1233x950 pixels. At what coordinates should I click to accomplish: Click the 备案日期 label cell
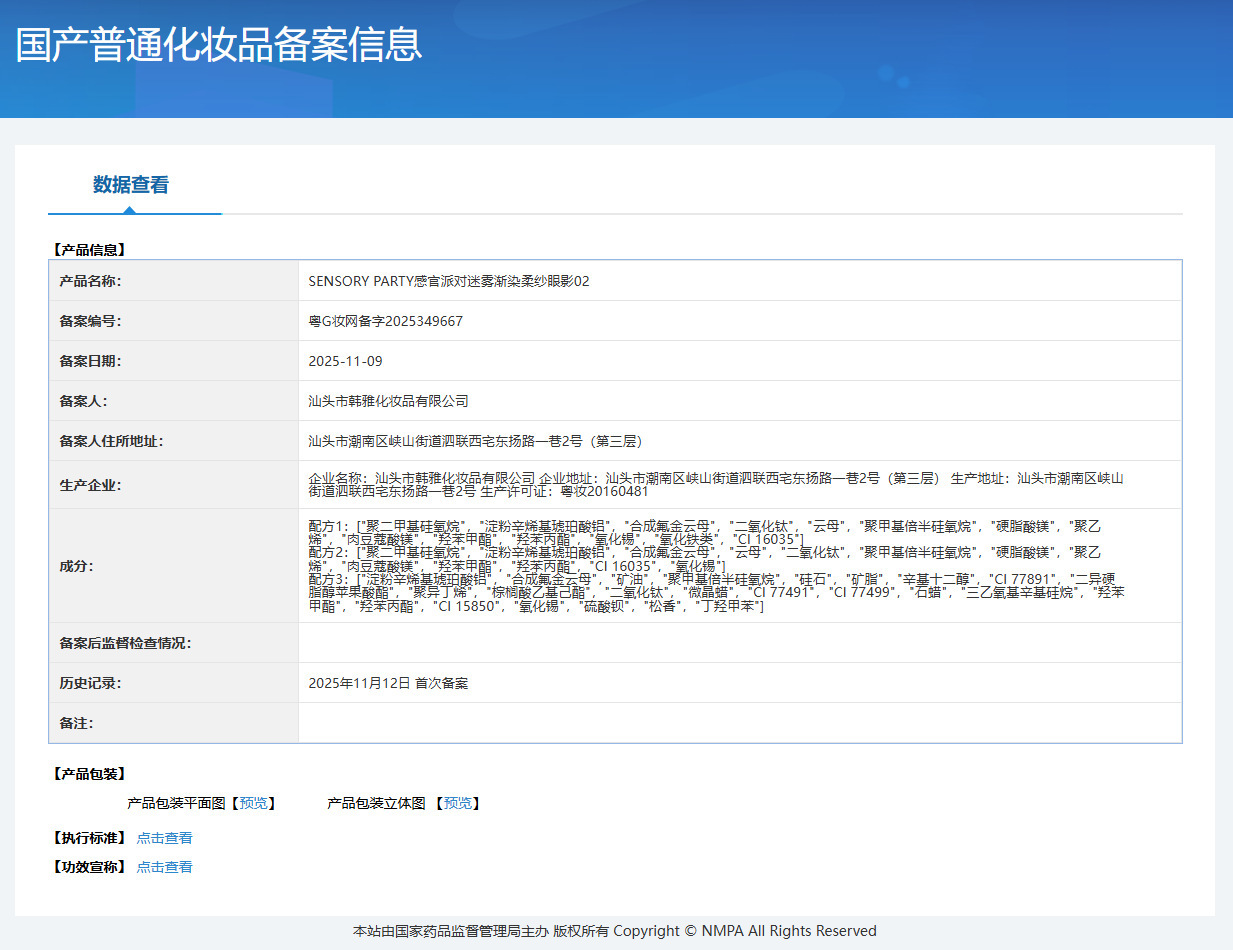[174, 361]
